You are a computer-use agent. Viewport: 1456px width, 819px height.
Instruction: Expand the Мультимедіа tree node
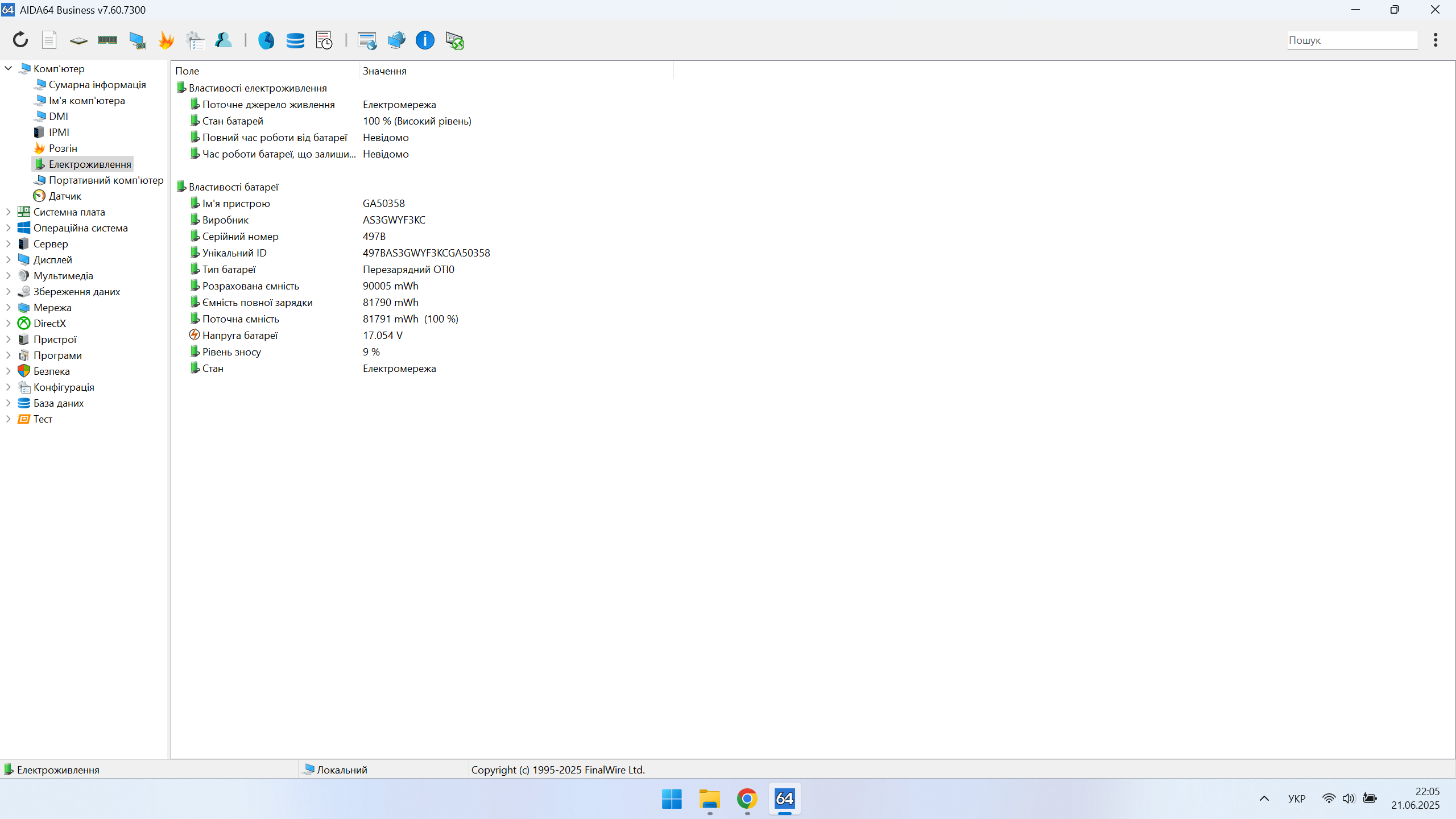8,275
